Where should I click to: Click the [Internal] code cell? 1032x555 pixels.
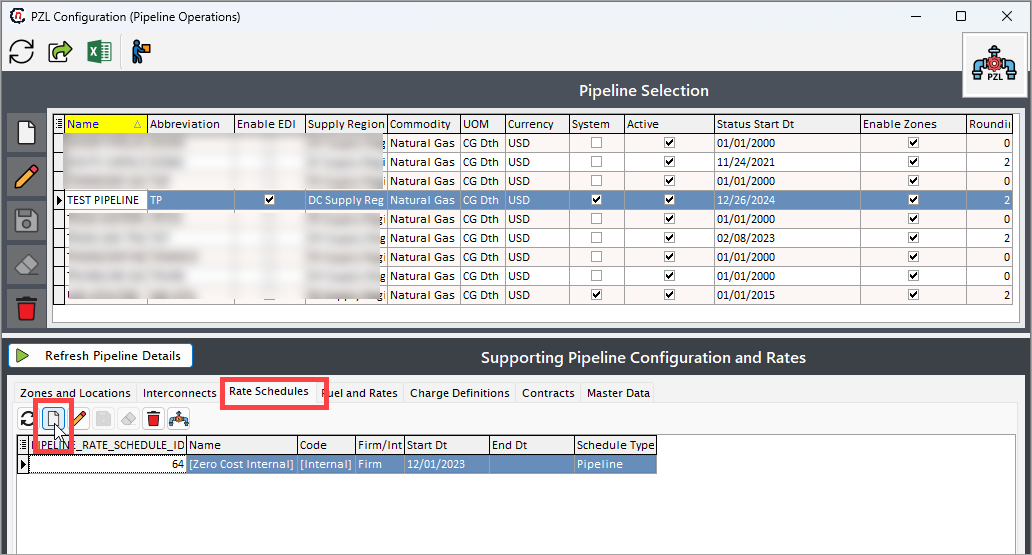[326, 464]
